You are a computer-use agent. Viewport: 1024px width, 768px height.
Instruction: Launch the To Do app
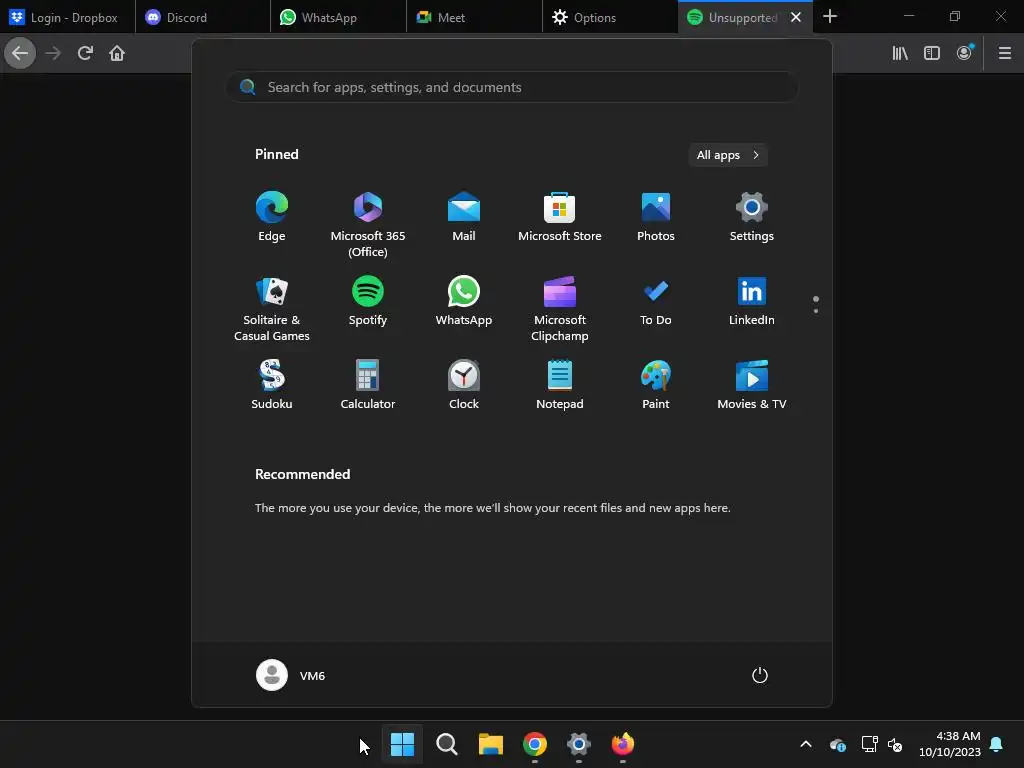(x=656, y=302)
